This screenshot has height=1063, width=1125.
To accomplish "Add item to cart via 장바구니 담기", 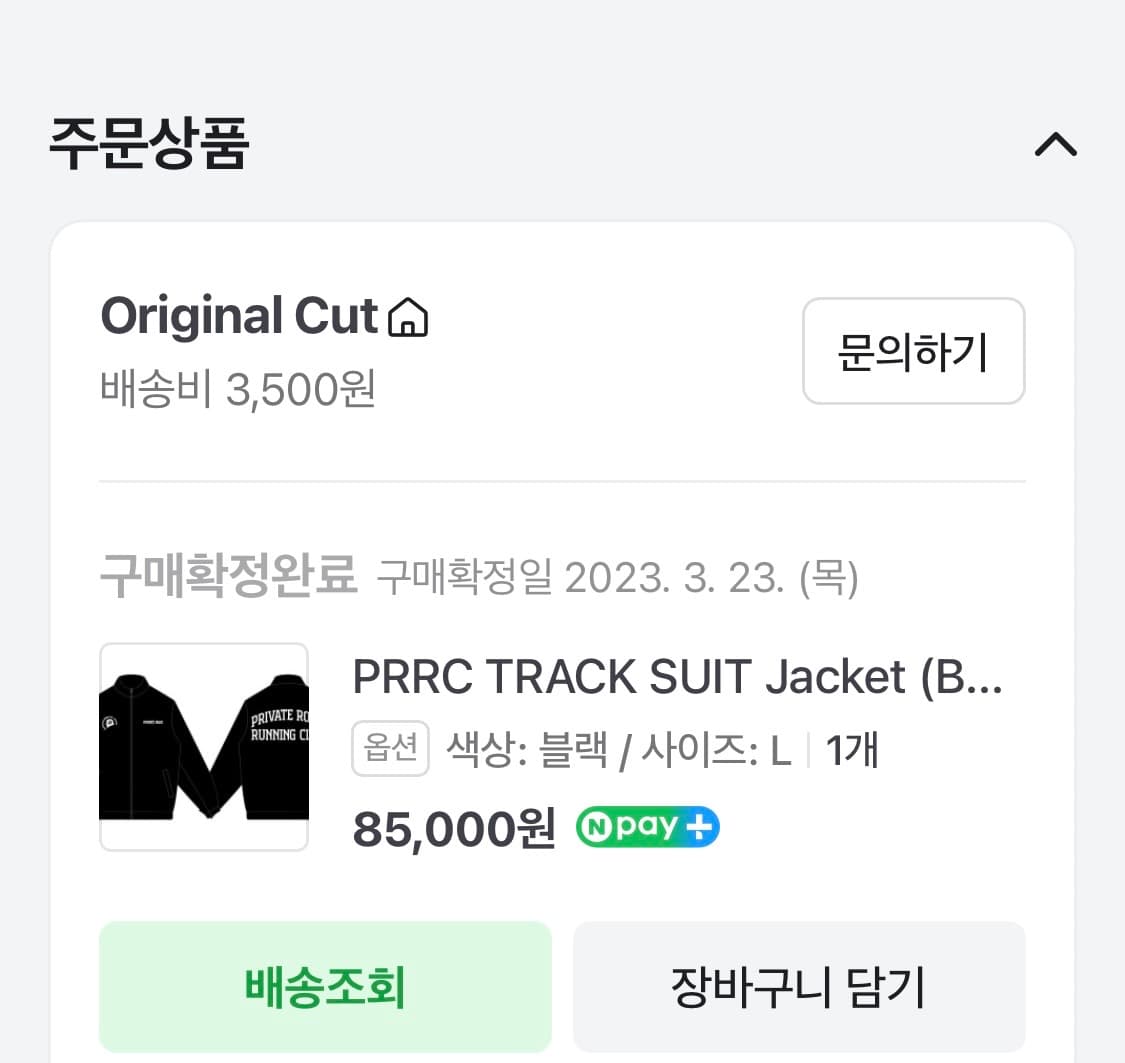I will 798,987.
